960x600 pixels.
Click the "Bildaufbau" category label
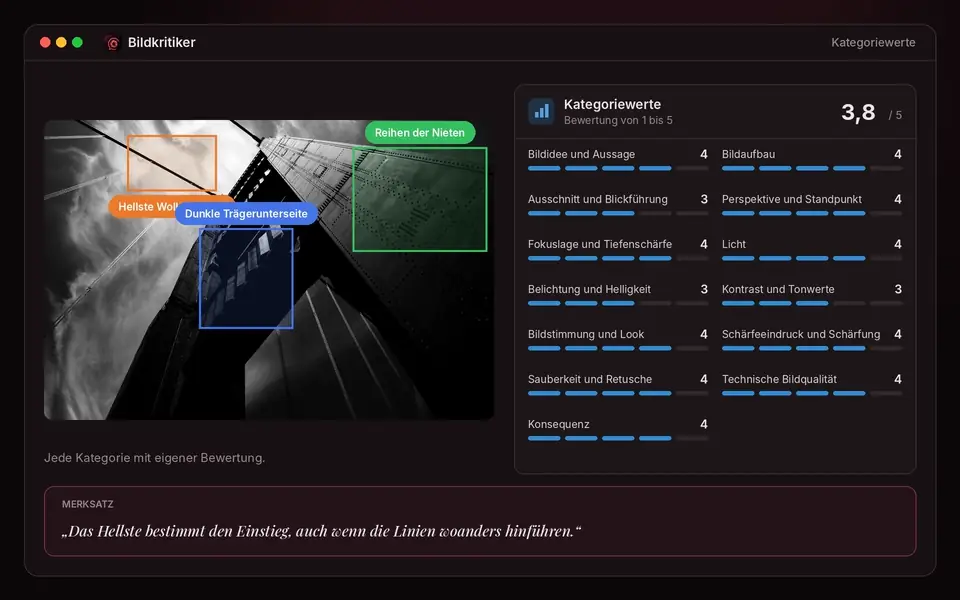(748, 154)
